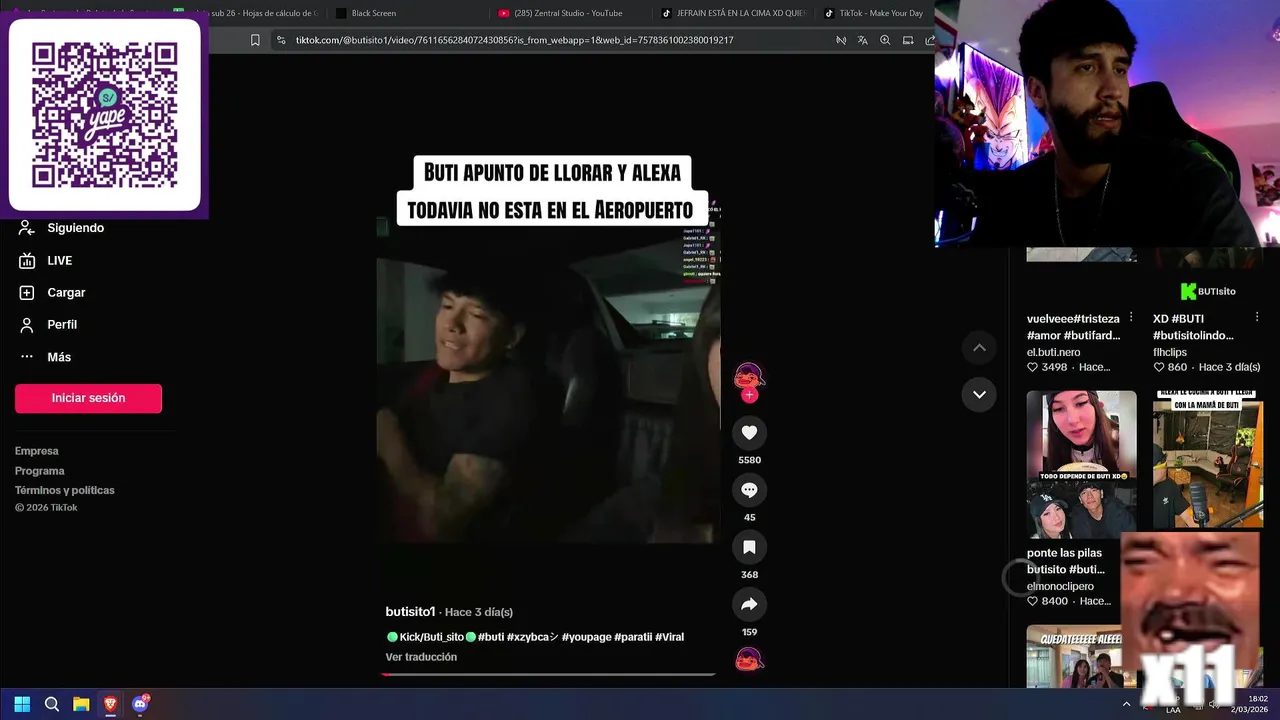Follow the creator via red plus badge
Viewport: 1280px width, 720px height.
pyautogui.click(x=749, y=395)
